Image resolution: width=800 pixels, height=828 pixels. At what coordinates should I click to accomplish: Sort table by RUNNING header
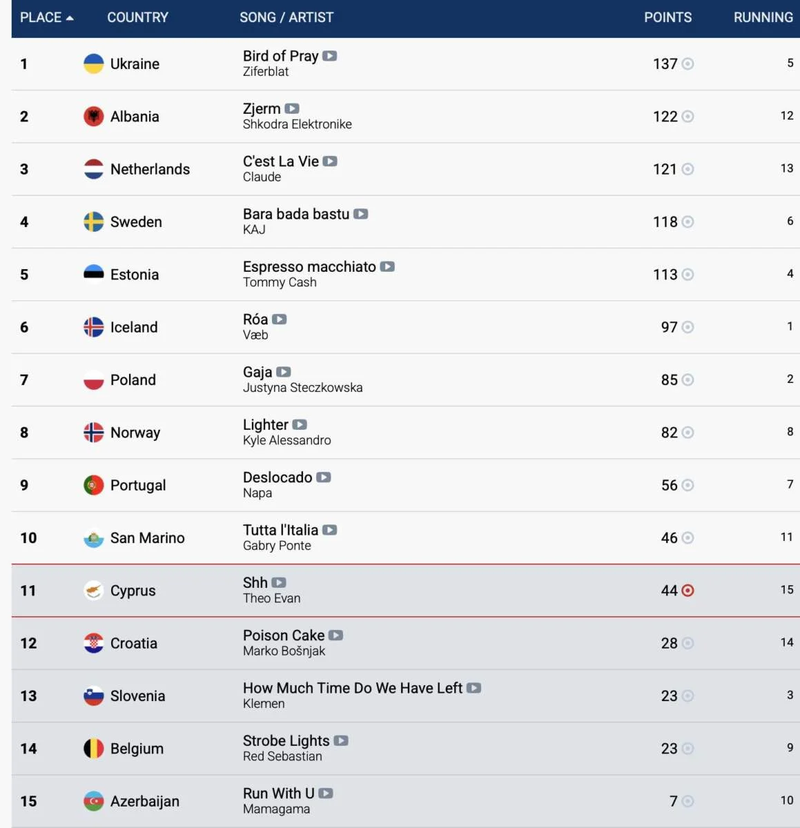[x=763, y=17]
